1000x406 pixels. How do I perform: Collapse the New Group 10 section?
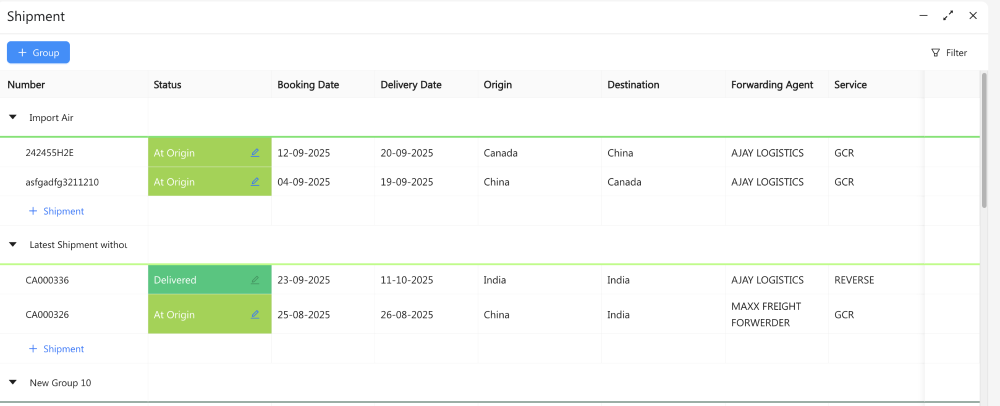point(13,382)
